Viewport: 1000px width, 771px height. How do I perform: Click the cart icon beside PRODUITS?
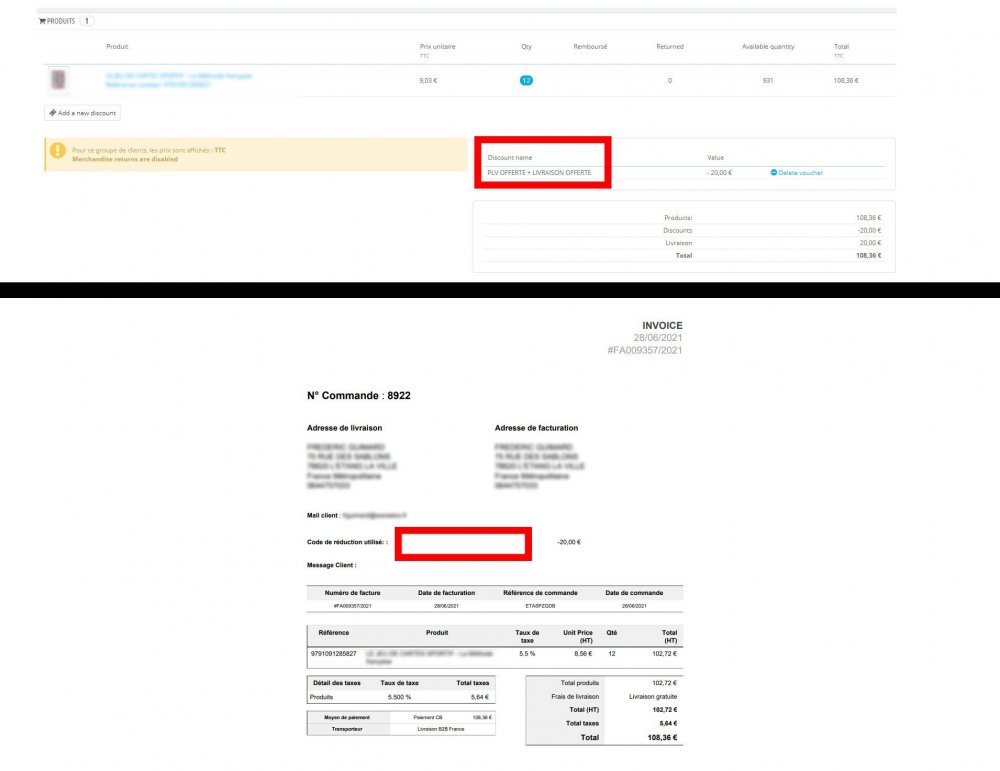(x=42, y=21)
